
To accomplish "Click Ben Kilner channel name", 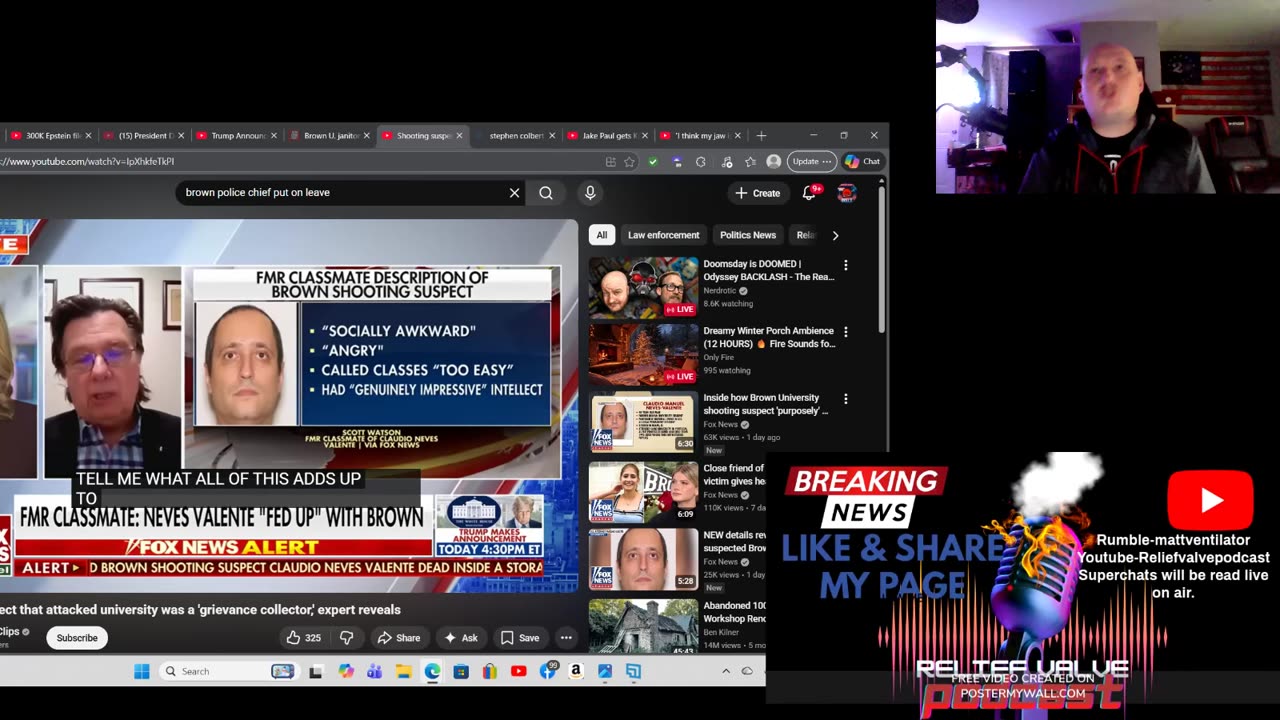I will click(x=723, y=633).
